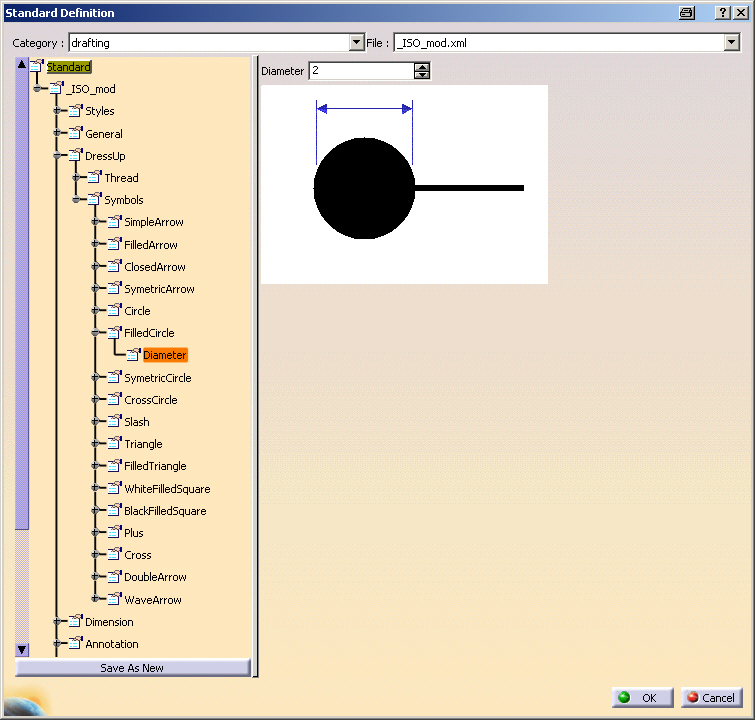Image resolution: width=755 pixels, height=720 pixels.
Task: Click the filled circle preview image
Action: (x=404, y=184)
